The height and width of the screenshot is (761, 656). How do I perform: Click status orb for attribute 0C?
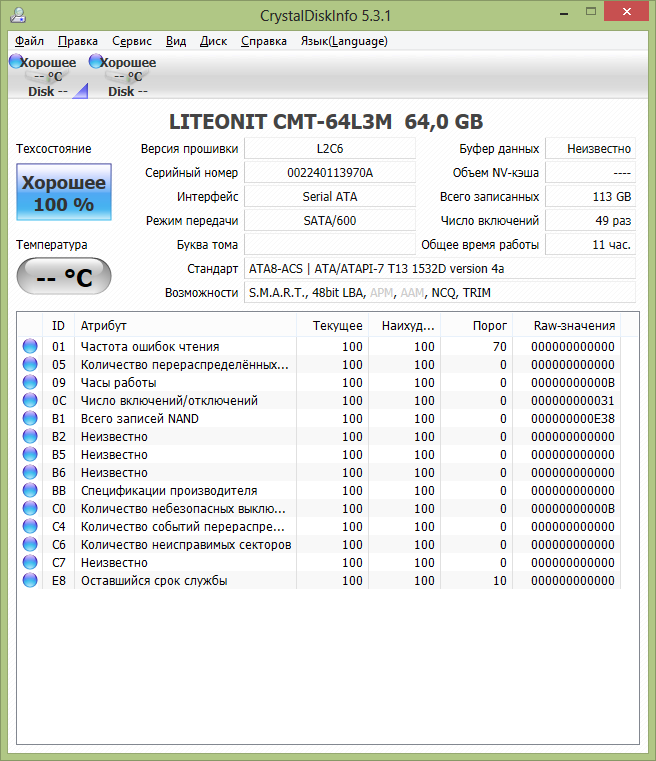coord(30,400)
